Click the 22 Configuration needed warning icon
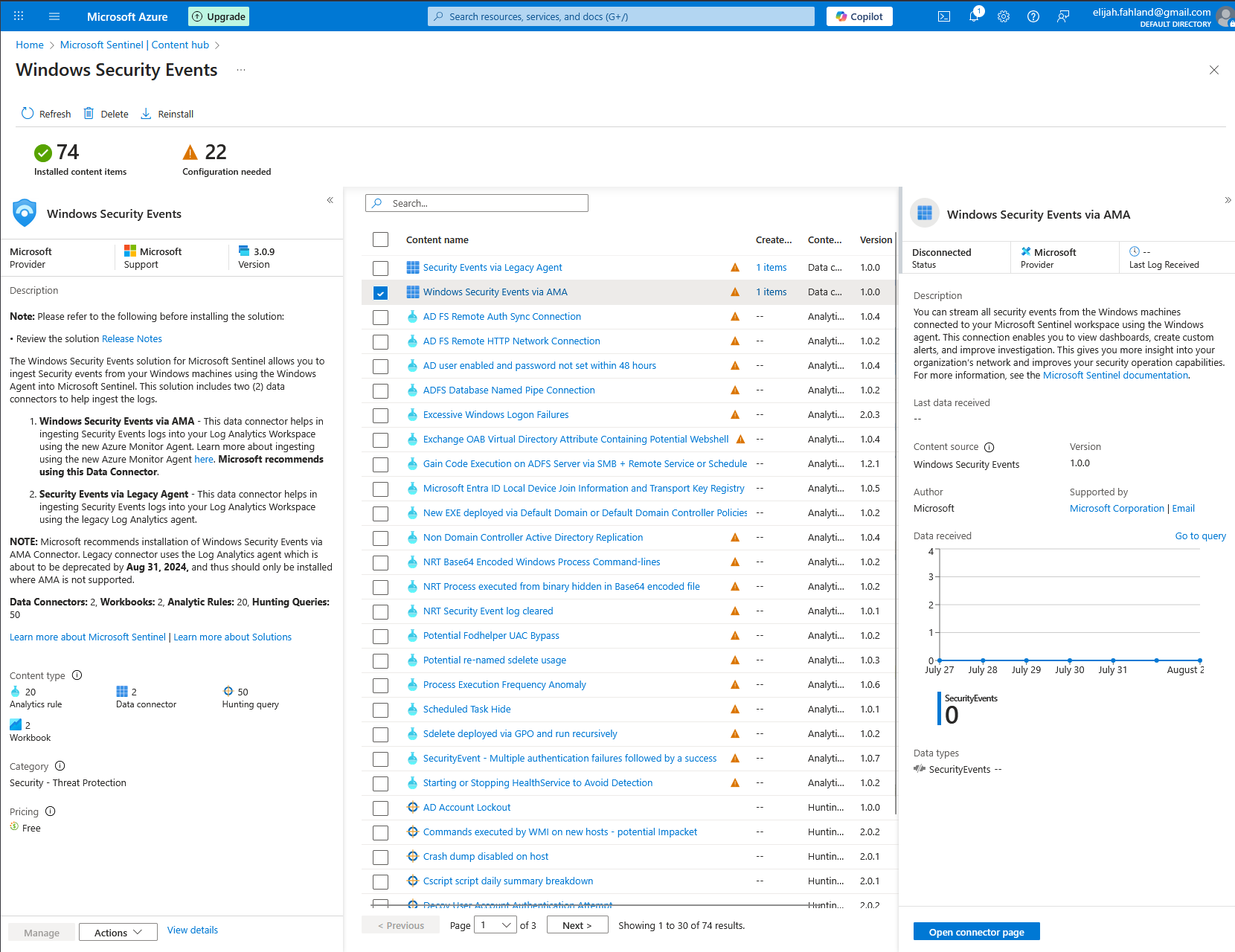Screen dimensions: 1235x952 coord(190,152)
